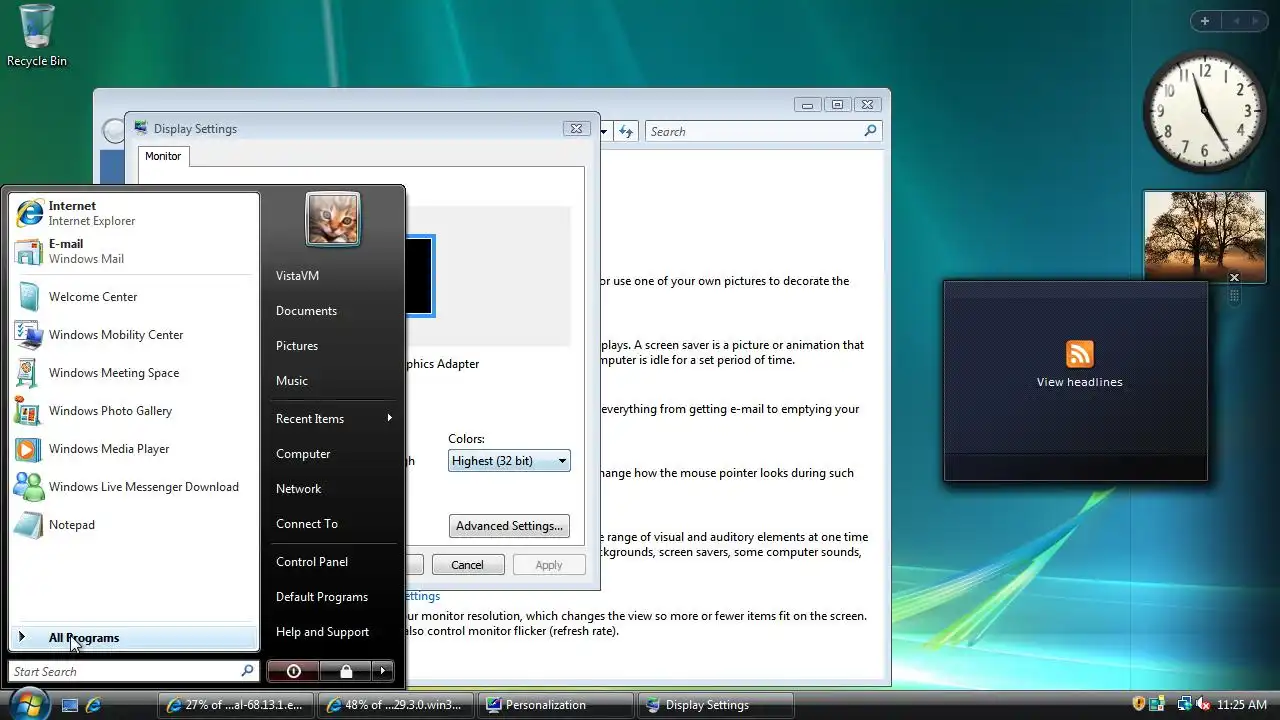The width and height of the screenshot is (1280, 720).
Task: Select the monitor preview in Display Settings
Action: pos(420,276)
